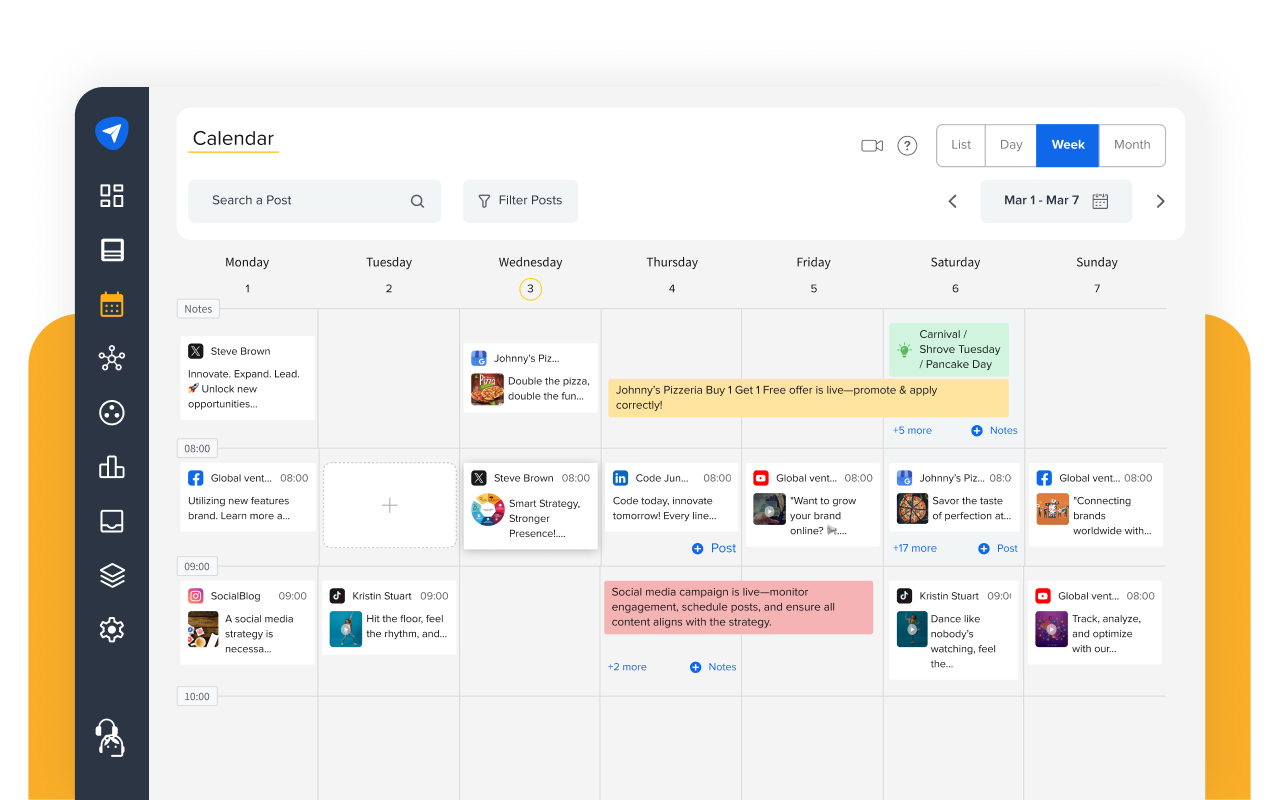Expand +2 more on Thursday 09:00
Viewport: 1280px width, 800px height.
click(627, 667)
